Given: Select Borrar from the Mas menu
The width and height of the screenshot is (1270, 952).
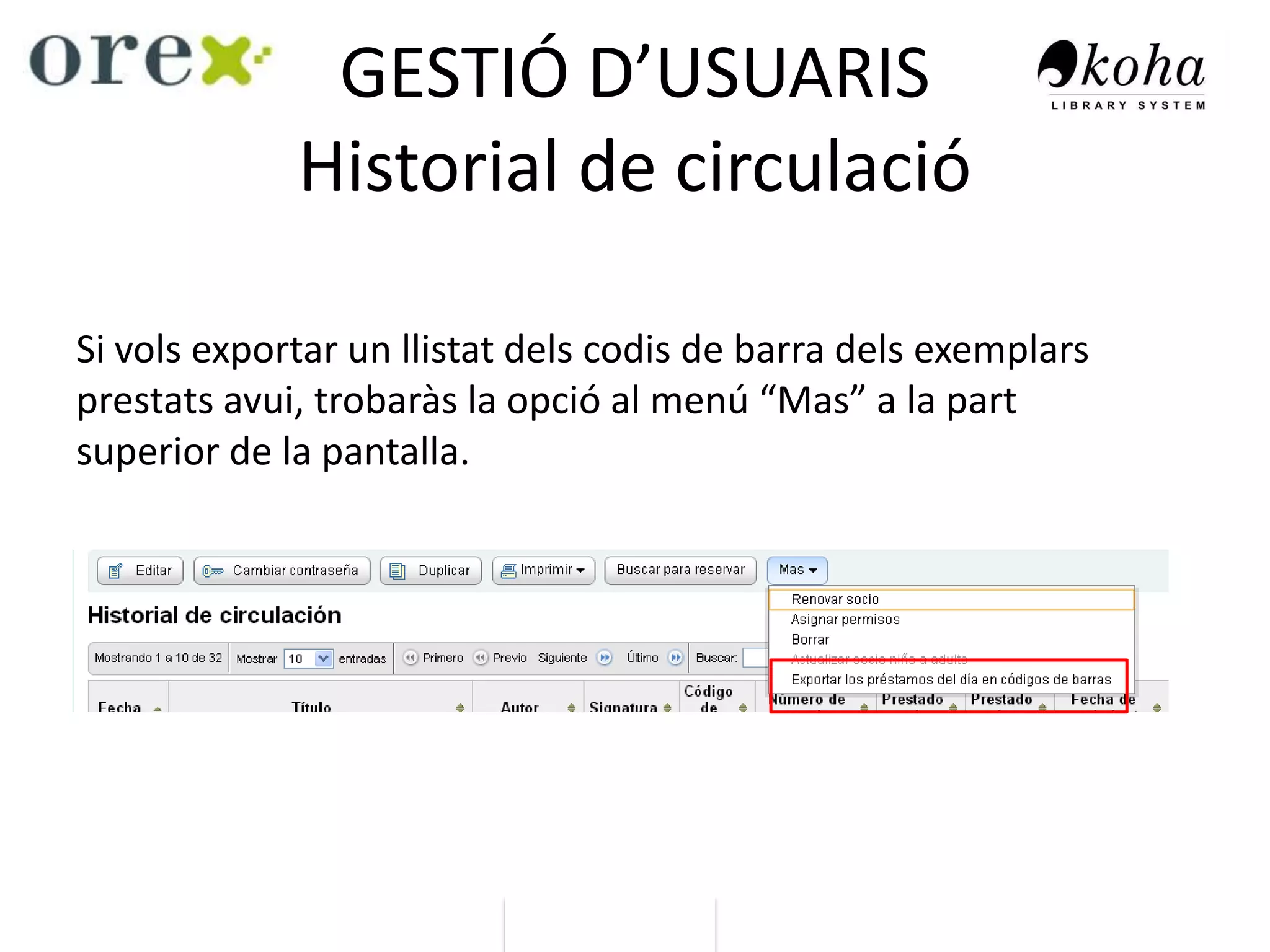Looking at the screenshot, I should tap(951, 640).
